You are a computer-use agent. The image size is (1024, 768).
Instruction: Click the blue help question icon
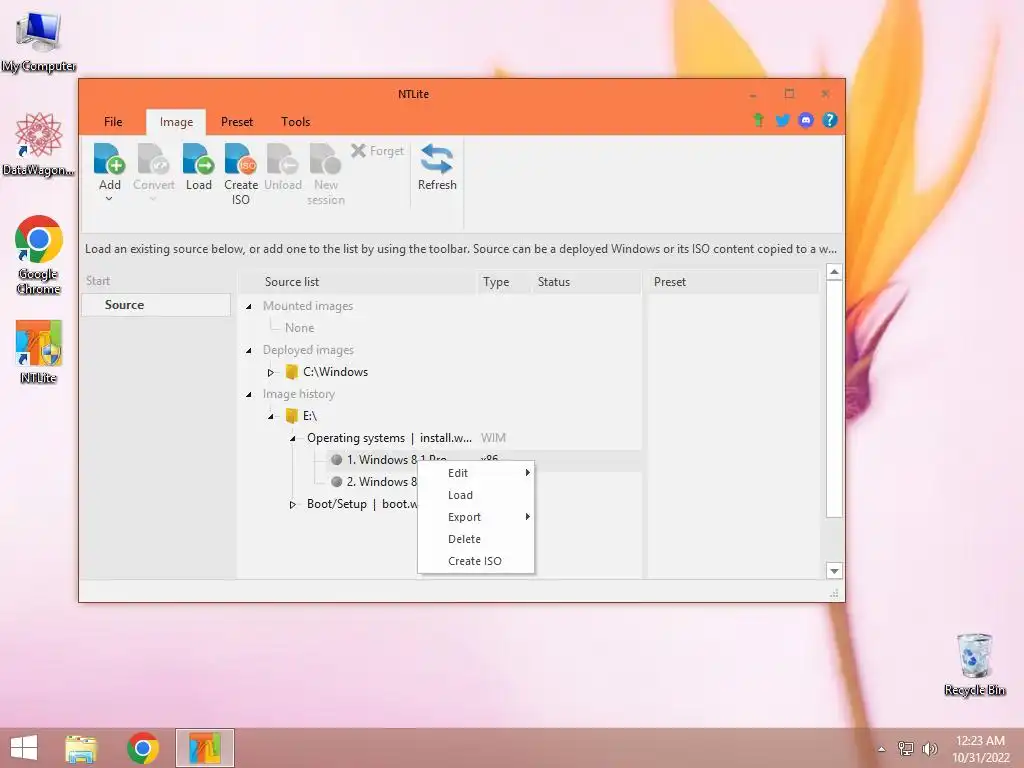829,120
